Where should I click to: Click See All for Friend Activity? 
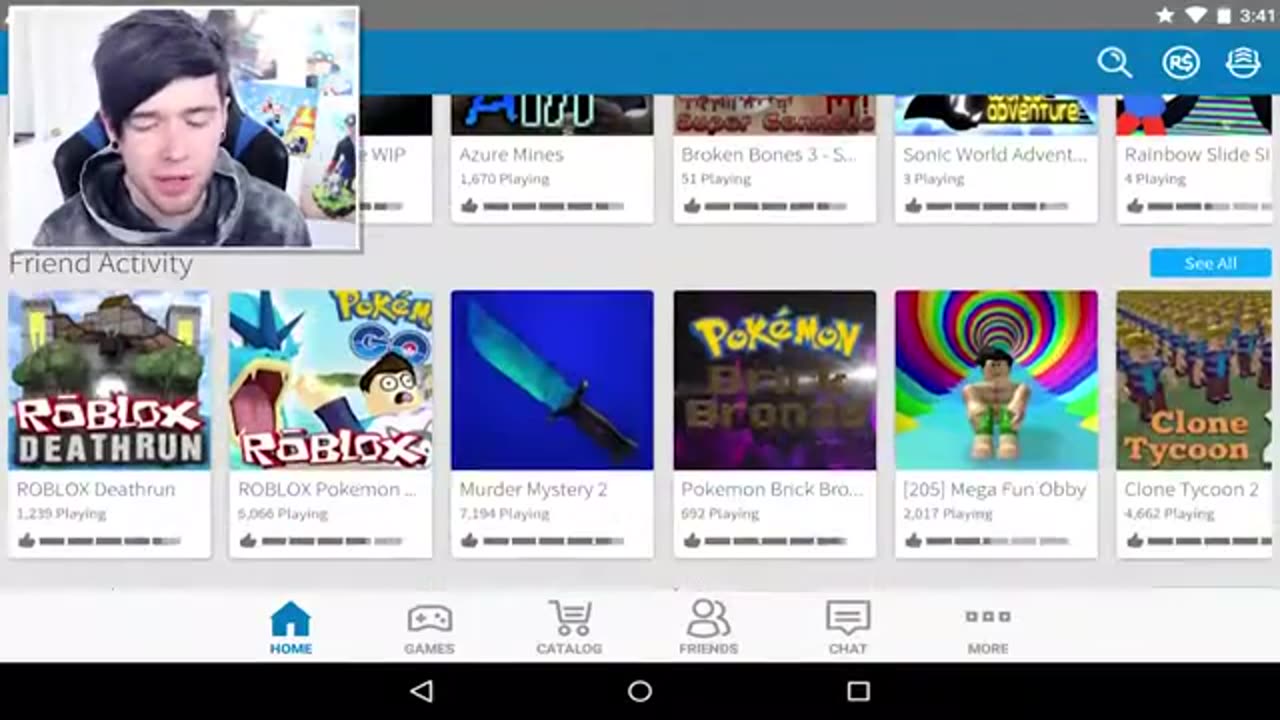click(x=1210, y=263)
